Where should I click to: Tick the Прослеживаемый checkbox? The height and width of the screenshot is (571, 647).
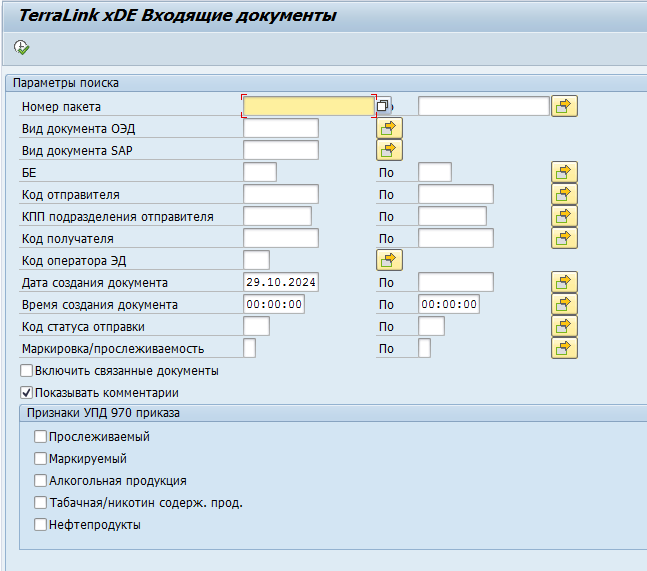41,437
